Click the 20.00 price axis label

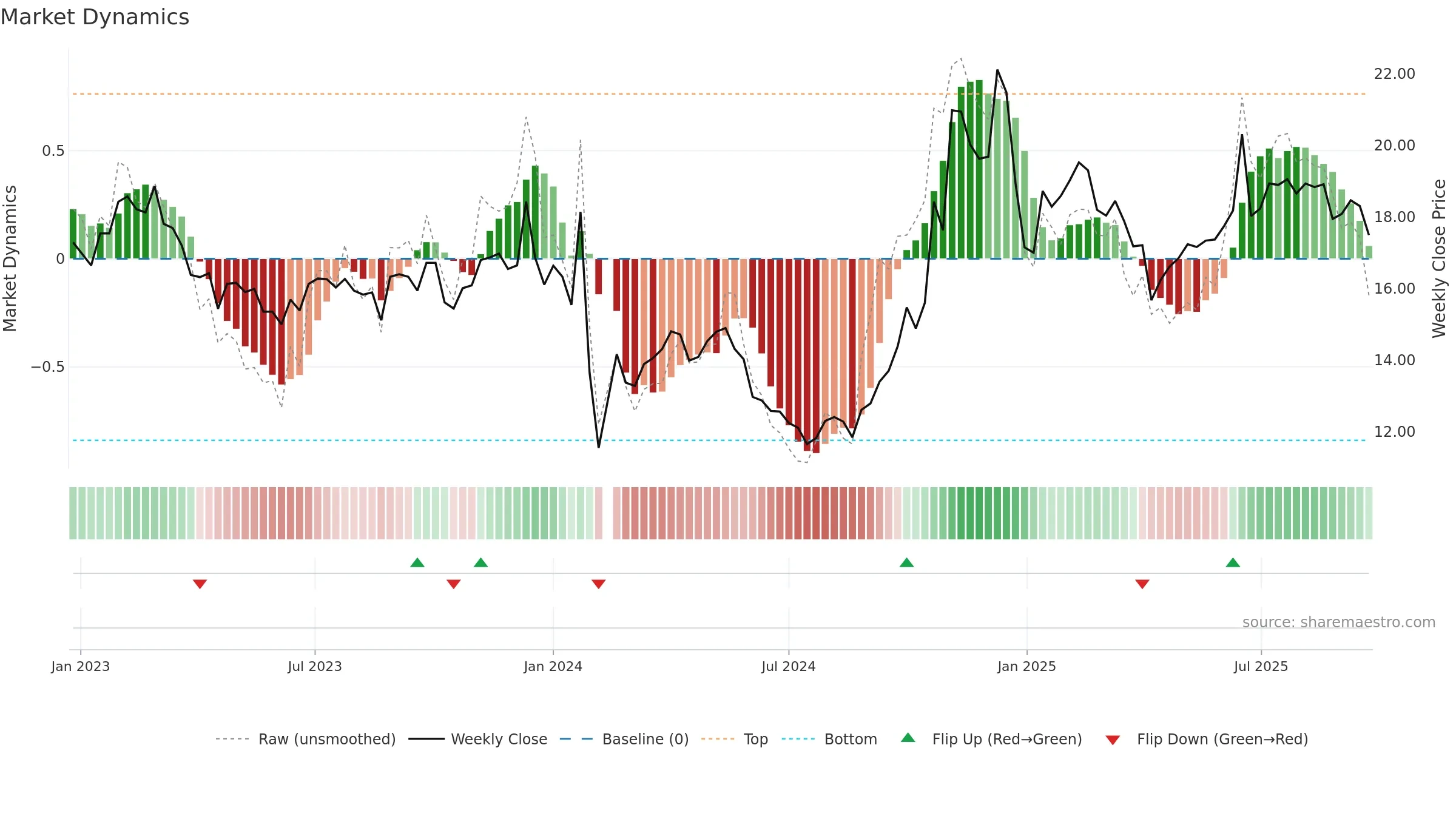click(1395, 146)
